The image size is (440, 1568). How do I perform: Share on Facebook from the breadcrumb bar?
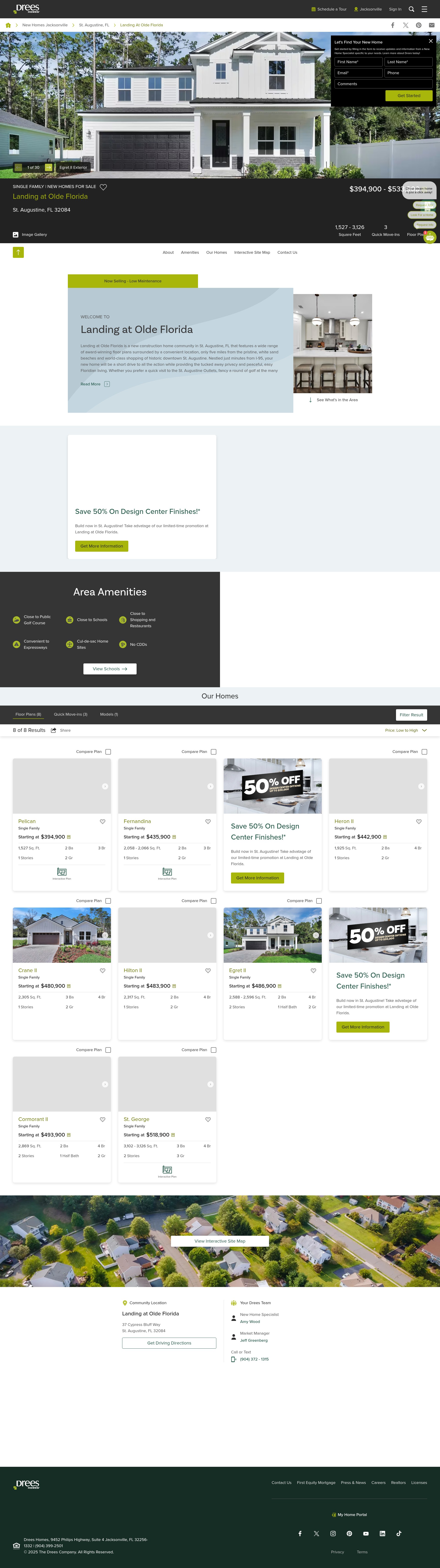(x=393, y=25)
